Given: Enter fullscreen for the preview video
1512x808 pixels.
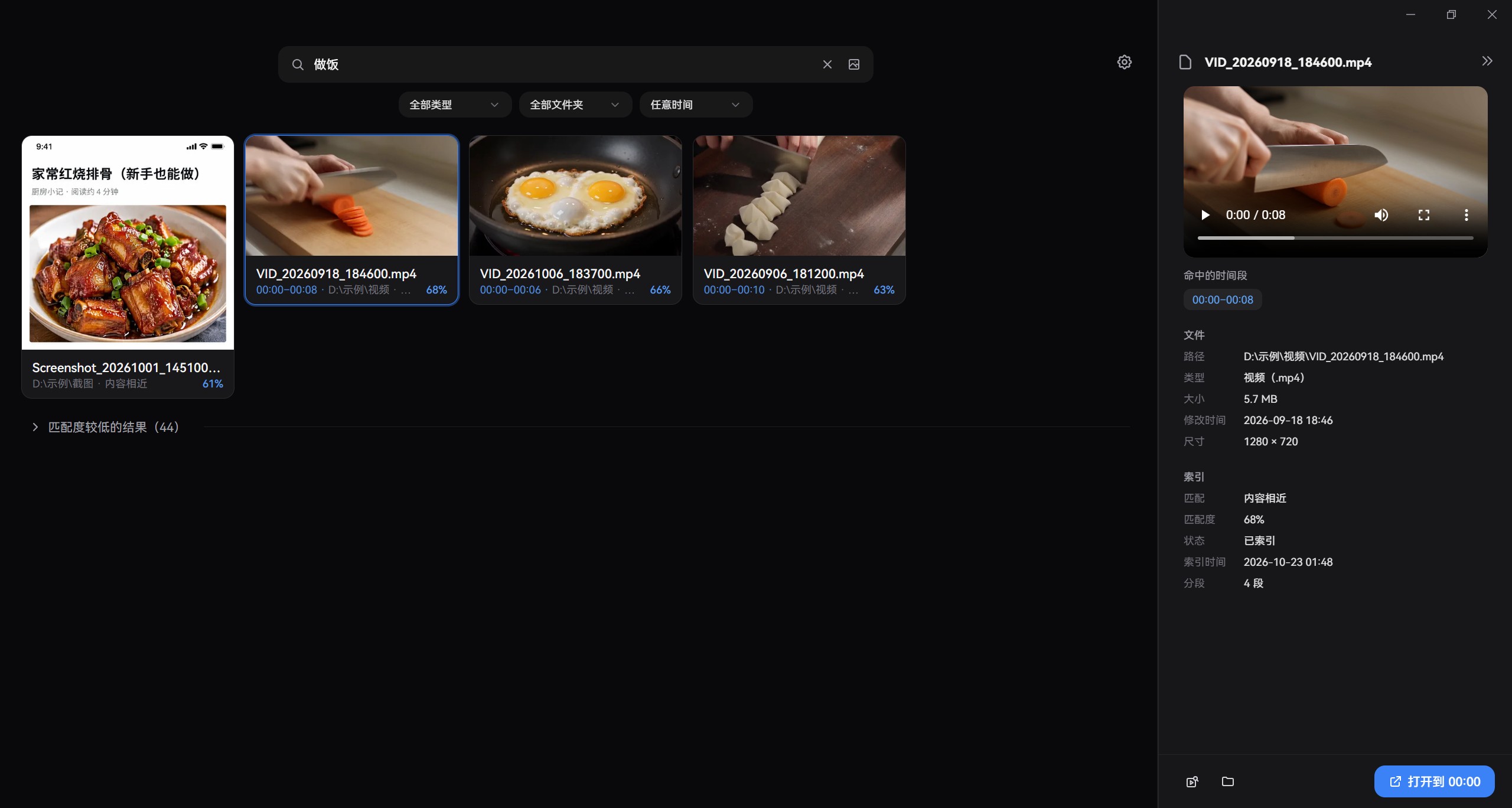Looking at the screenshot, I should [1423, 215].
